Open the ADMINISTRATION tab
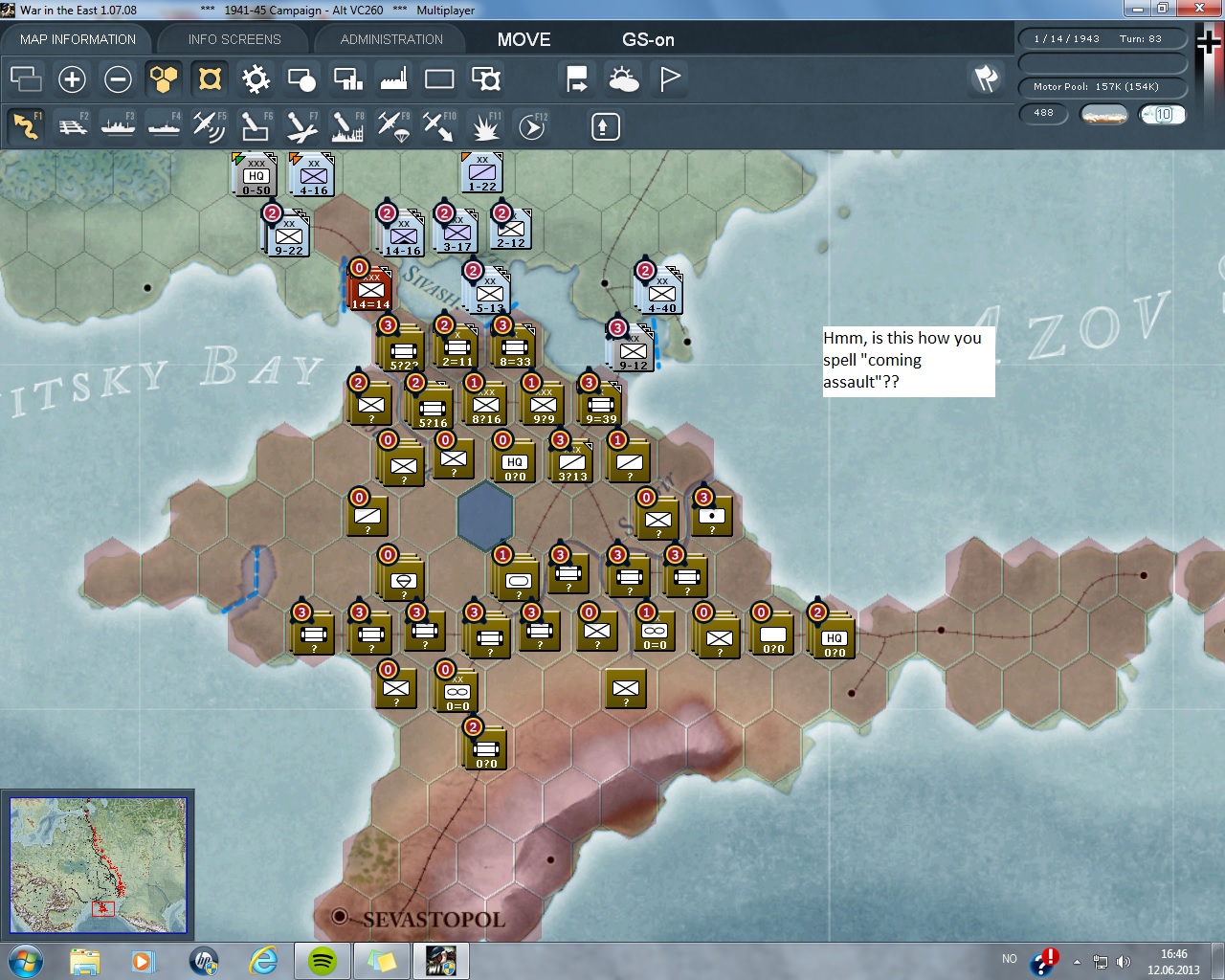The height and width of the screenshot is (980, 1225). 391,39
